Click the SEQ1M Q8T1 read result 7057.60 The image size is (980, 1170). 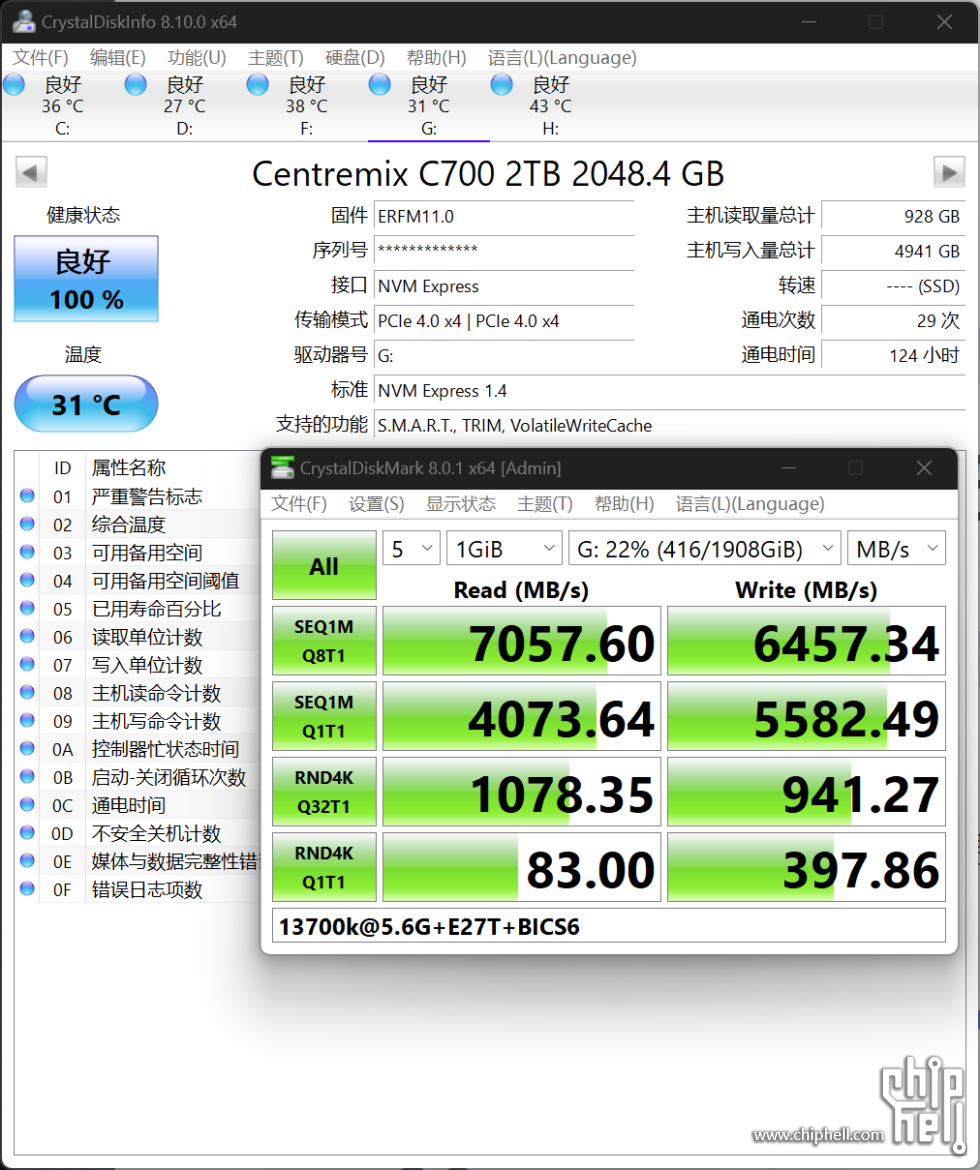tap(522, 641)
